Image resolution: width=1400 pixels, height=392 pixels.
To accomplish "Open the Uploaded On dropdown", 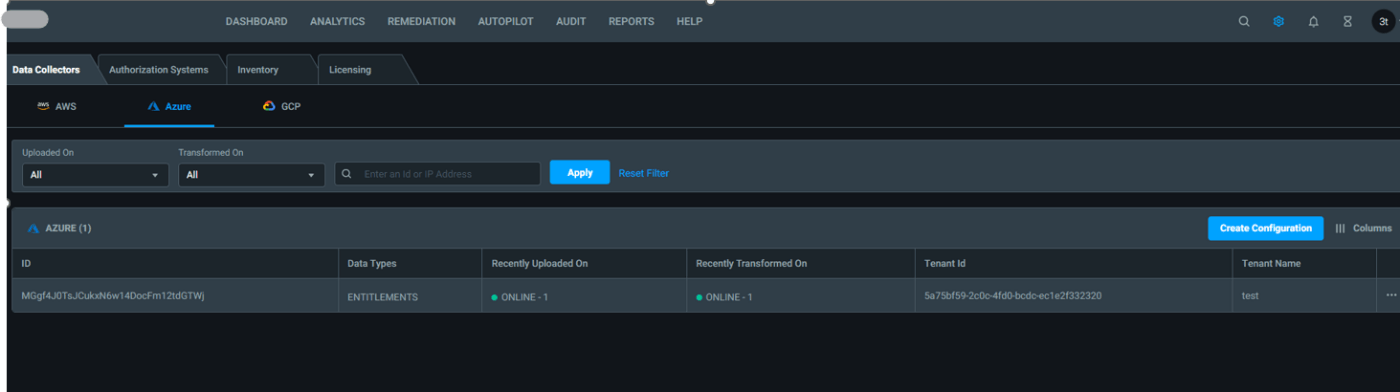I will point(95,174).
